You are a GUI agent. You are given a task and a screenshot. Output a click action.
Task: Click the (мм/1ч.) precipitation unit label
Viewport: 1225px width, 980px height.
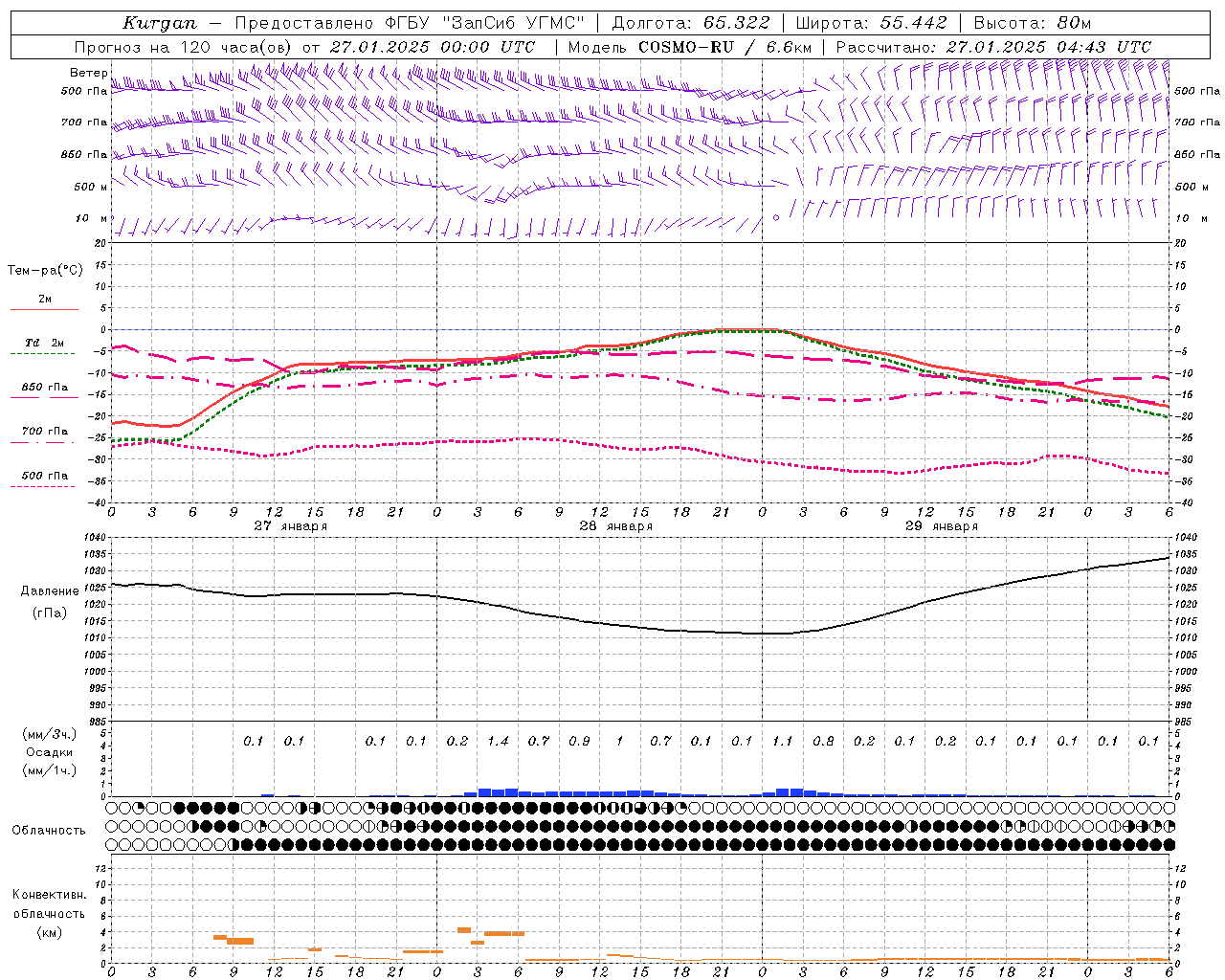click(x=50, y=770)
